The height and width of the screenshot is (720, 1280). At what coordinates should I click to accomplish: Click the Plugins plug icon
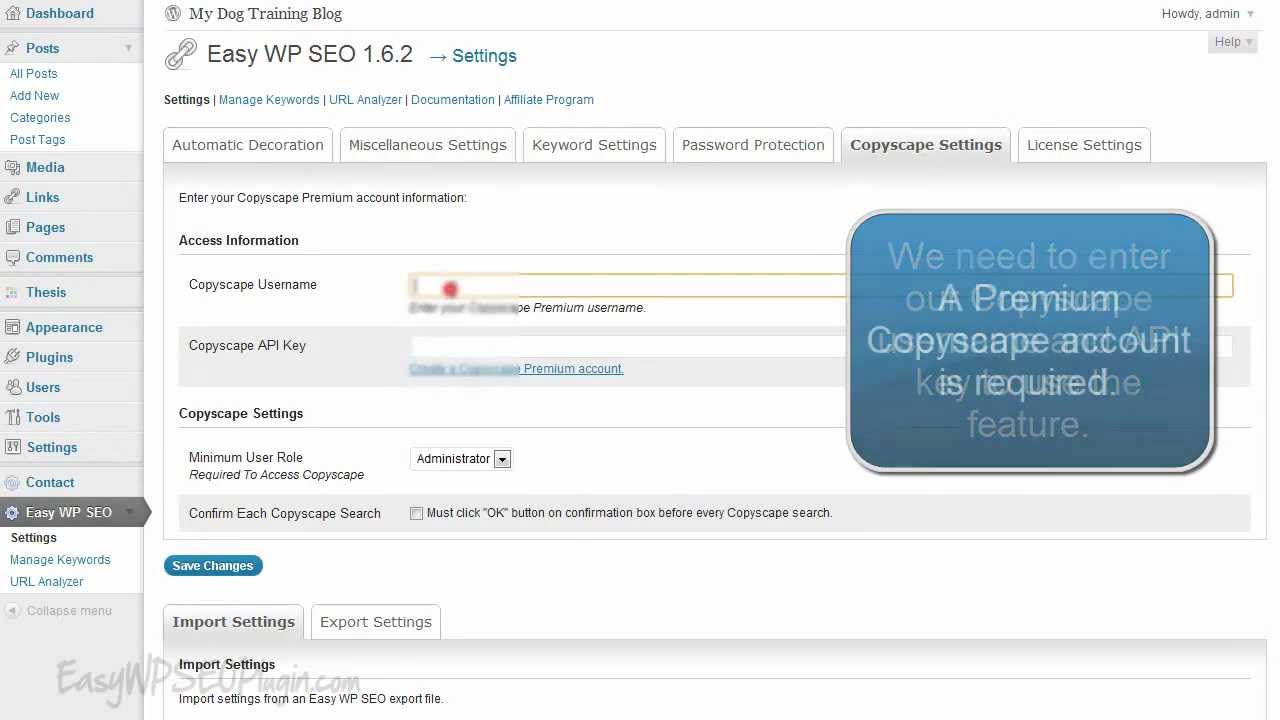tap(12, 357)
